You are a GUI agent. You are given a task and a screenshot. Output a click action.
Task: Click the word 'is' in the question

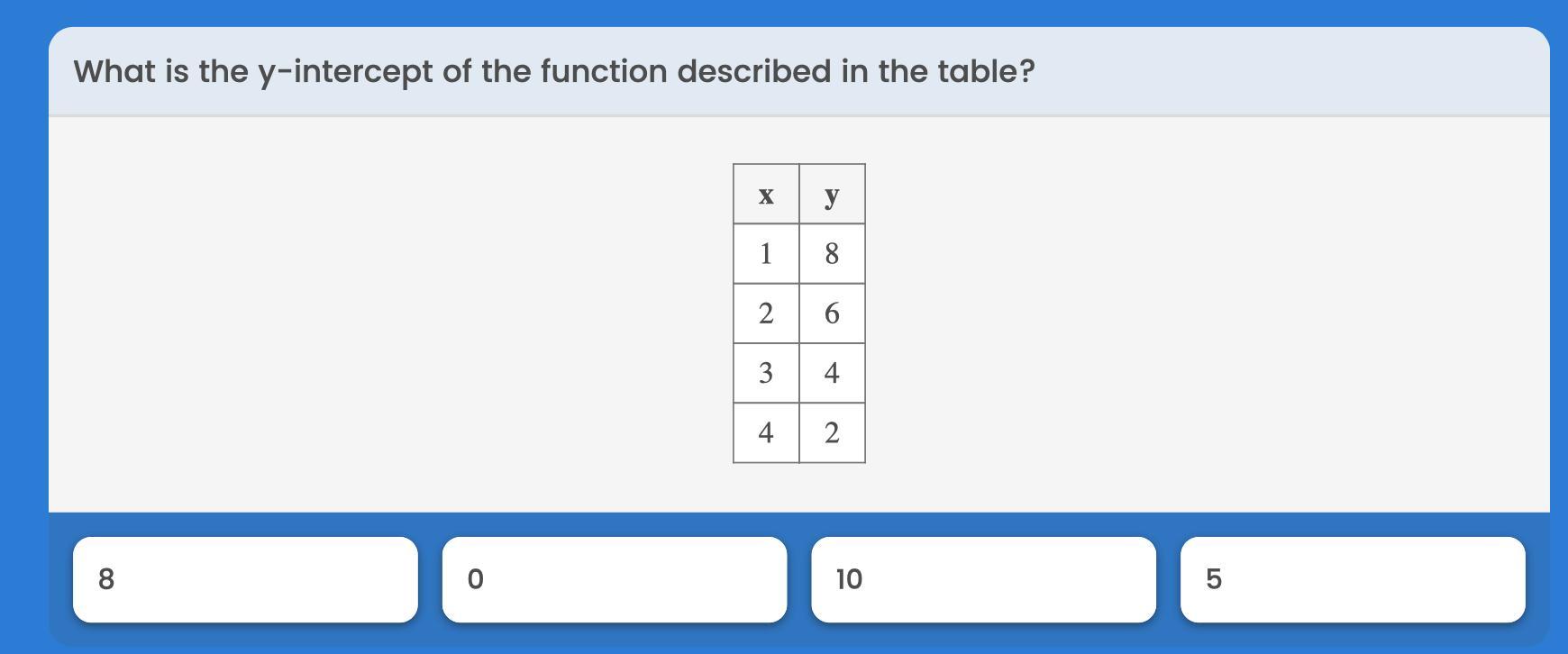point(177,71)
